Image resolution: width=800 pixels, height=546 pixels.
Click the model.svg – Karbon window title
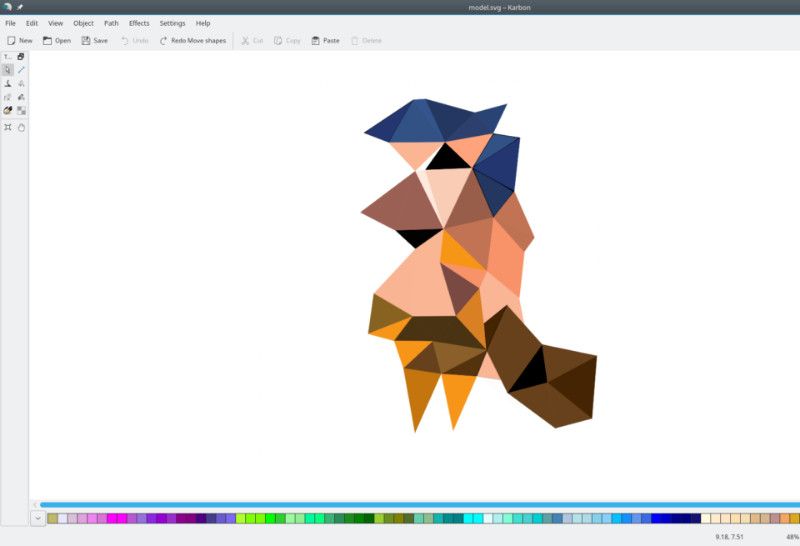click(x=499, y=8)
